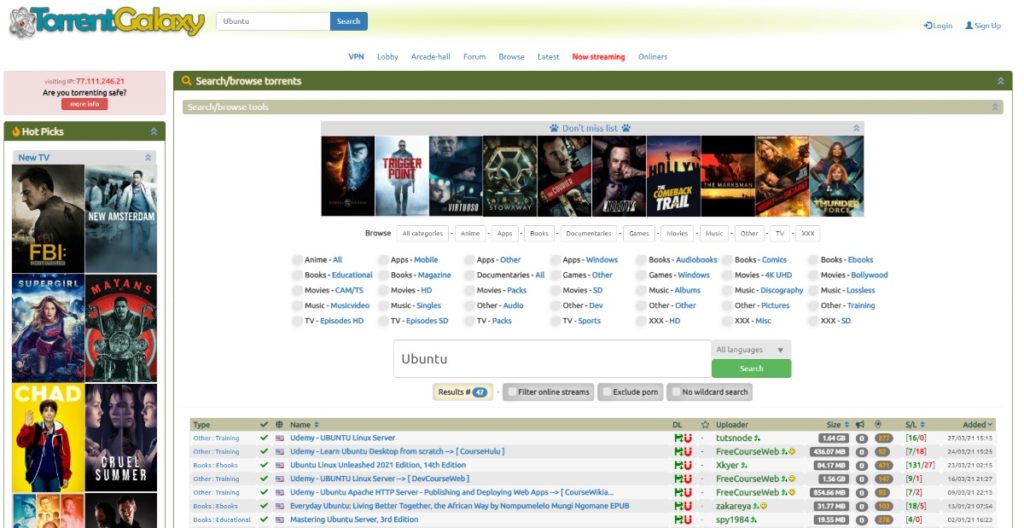
Task: Sort results by Name column
Action: [304, 425]
